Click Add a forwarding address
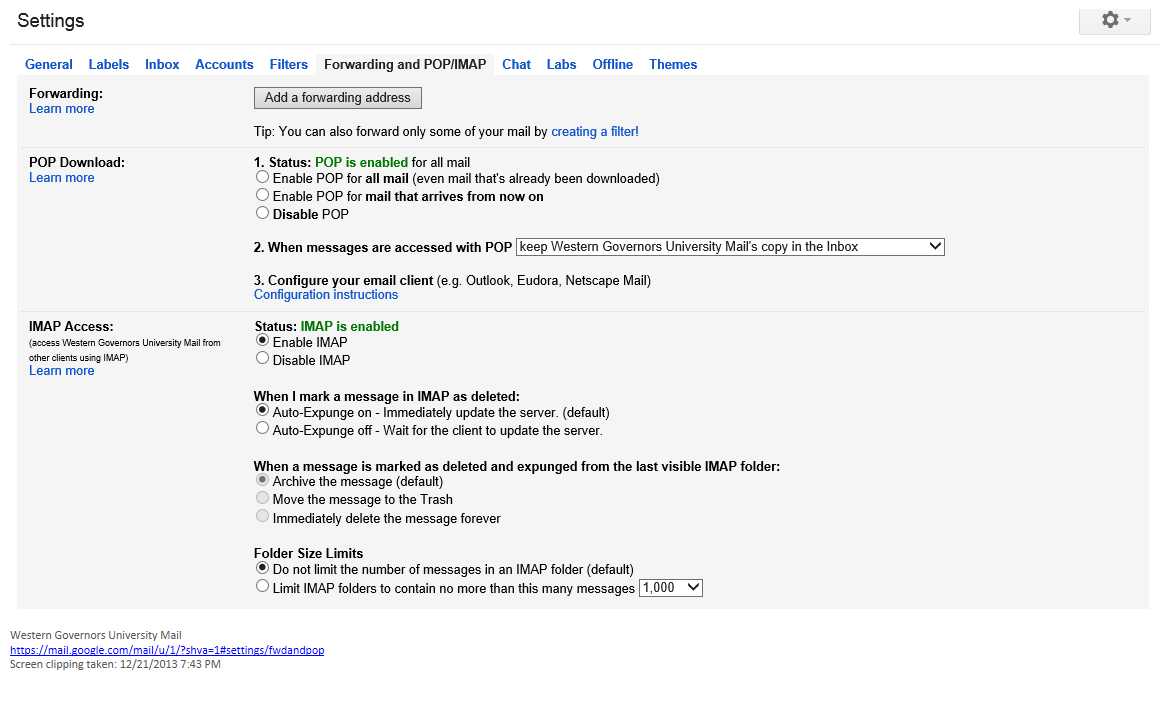This screenshot has height=716, width=1162. click(x=337, y=97)
